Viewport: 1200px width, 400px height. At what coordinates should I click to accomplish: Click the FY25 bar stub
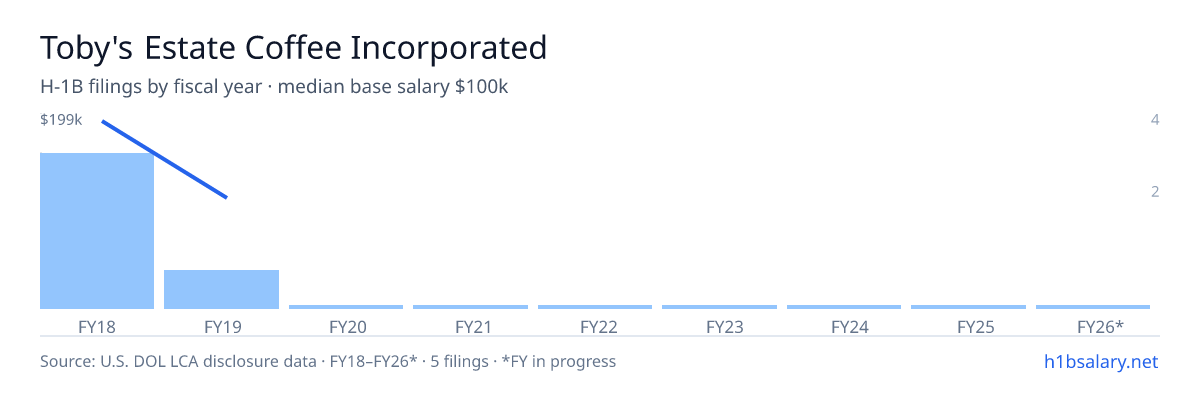pos(968,307)
